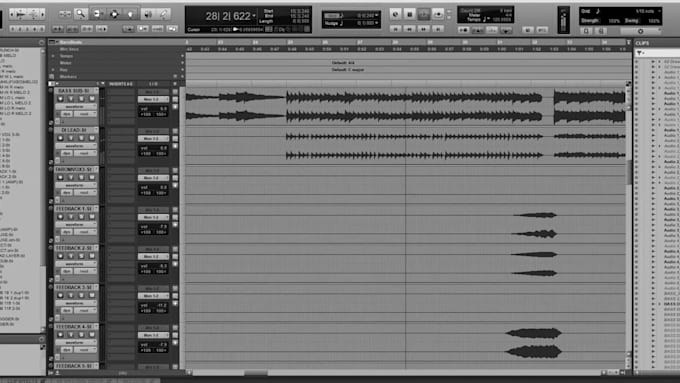Click the add button on Tempo ruler
Viewport: 680px width, 383px height.
182,56
